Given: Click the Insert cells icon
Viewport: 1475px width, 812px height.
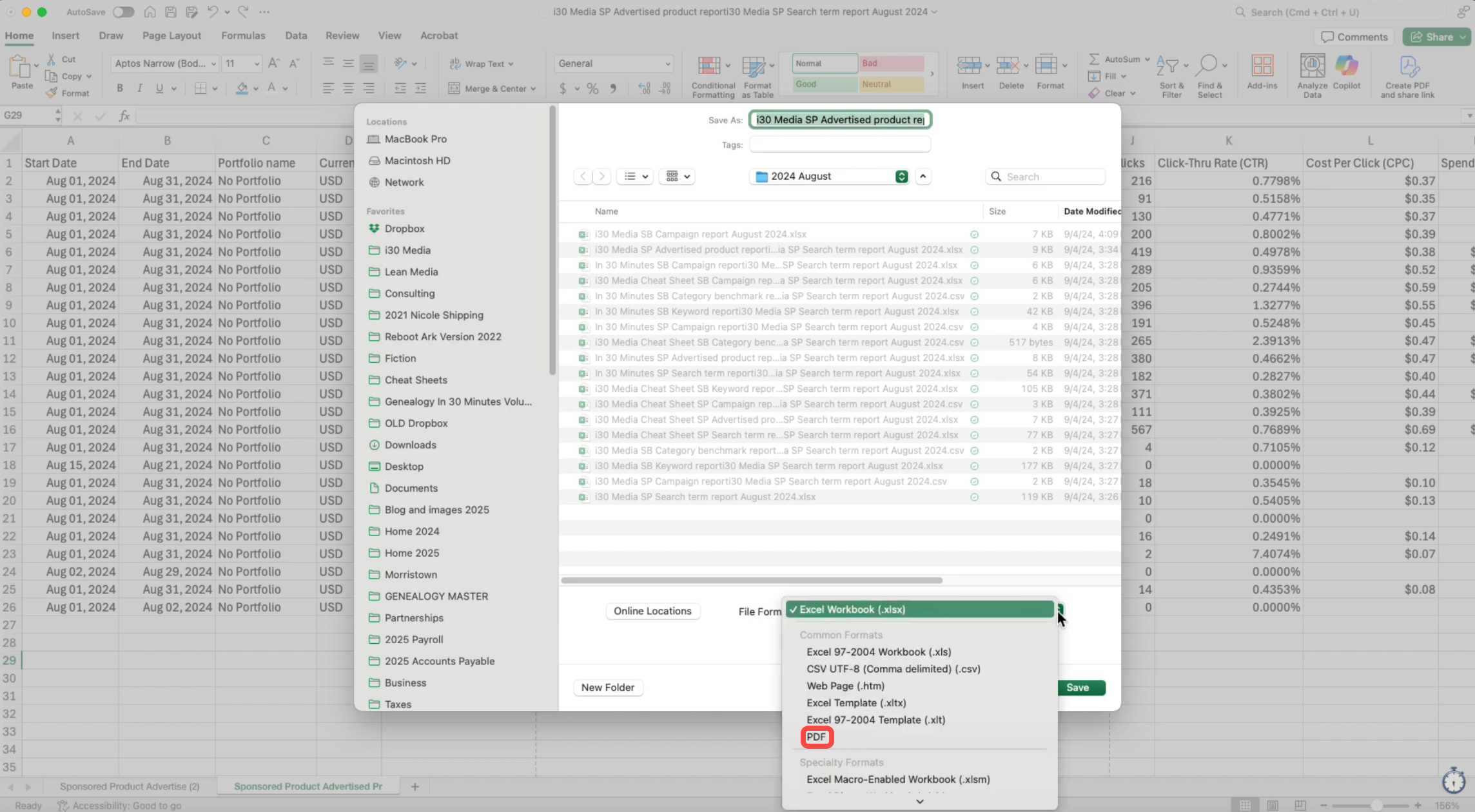Looking at the screenshot, I should click(969, 66).
